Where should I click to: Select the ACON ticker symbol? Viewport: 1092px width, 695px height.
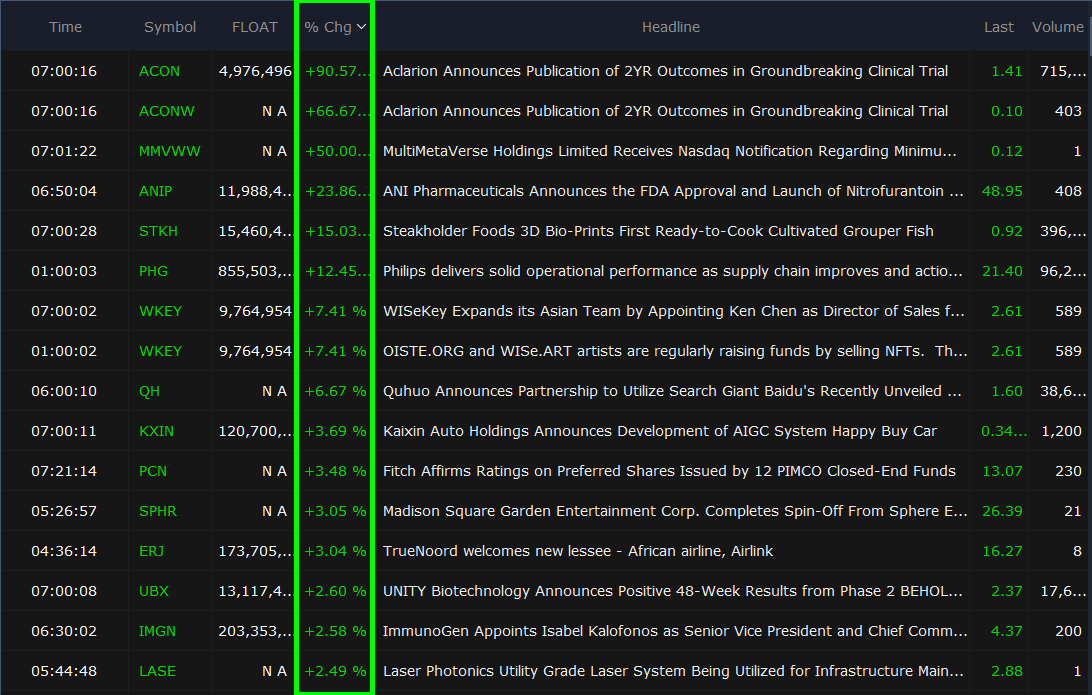159,71
